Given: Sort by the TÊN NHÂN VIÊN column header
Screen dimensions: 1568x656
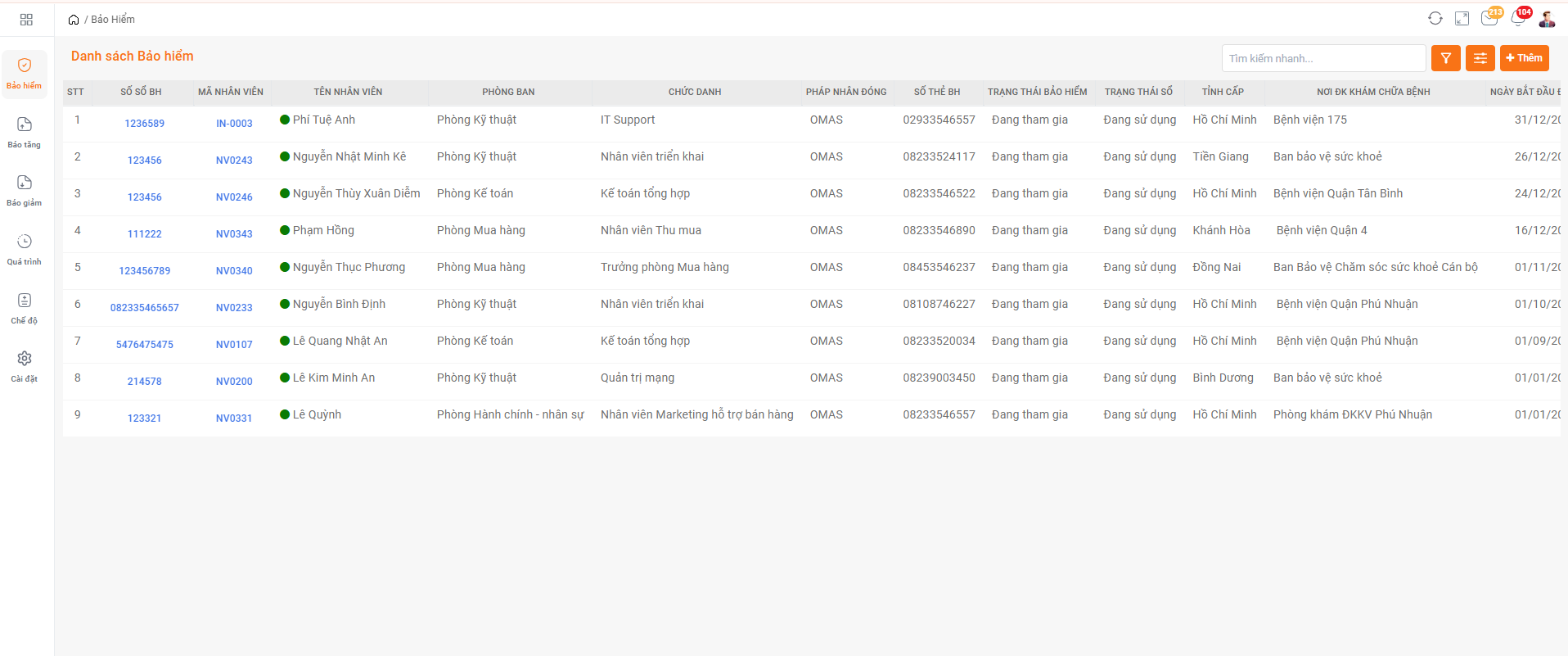Looking at the screenshot, I should click(x=348, y=92).
